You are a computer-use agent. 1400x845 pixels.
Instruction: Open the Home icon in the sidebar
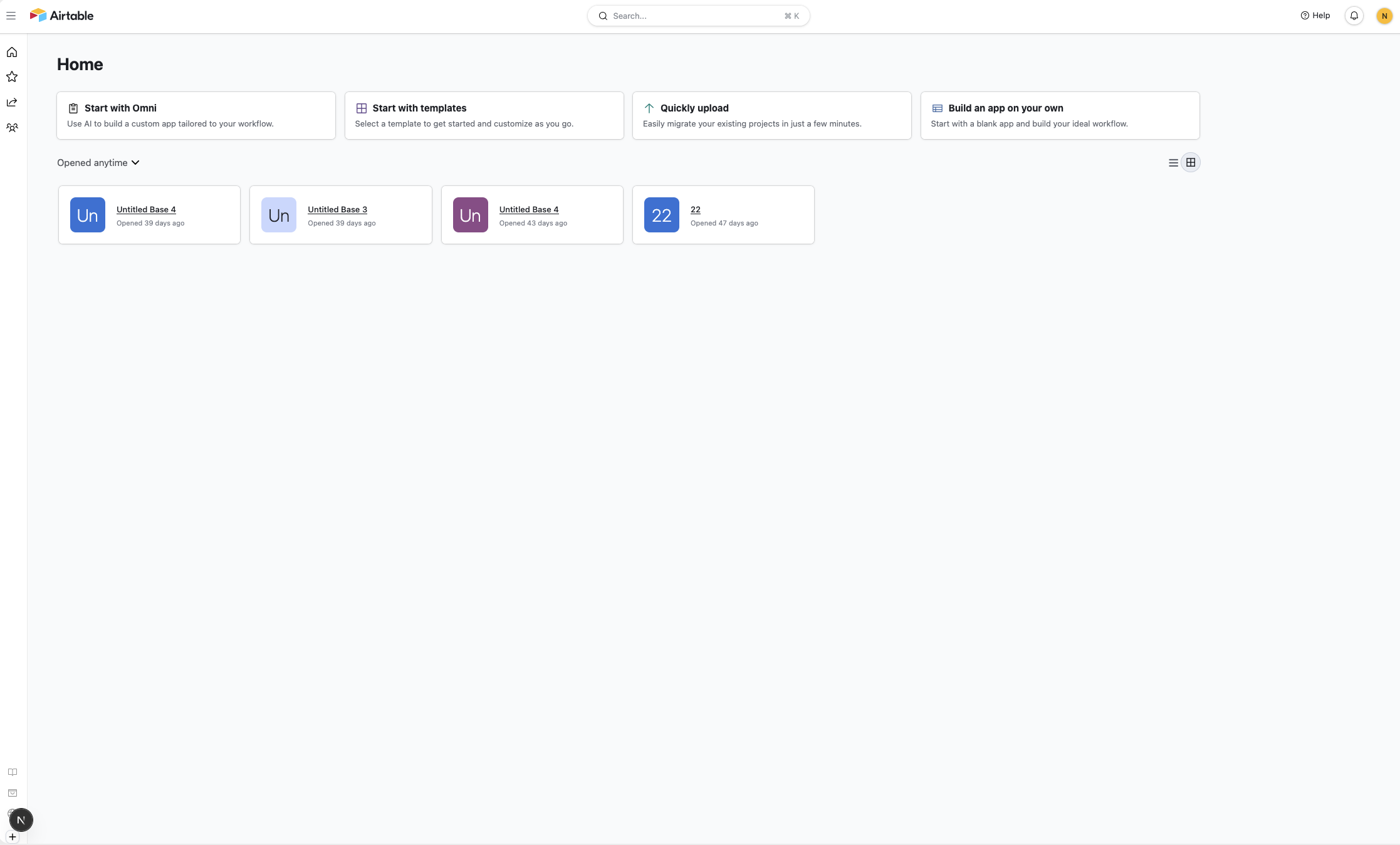[12, 52]
